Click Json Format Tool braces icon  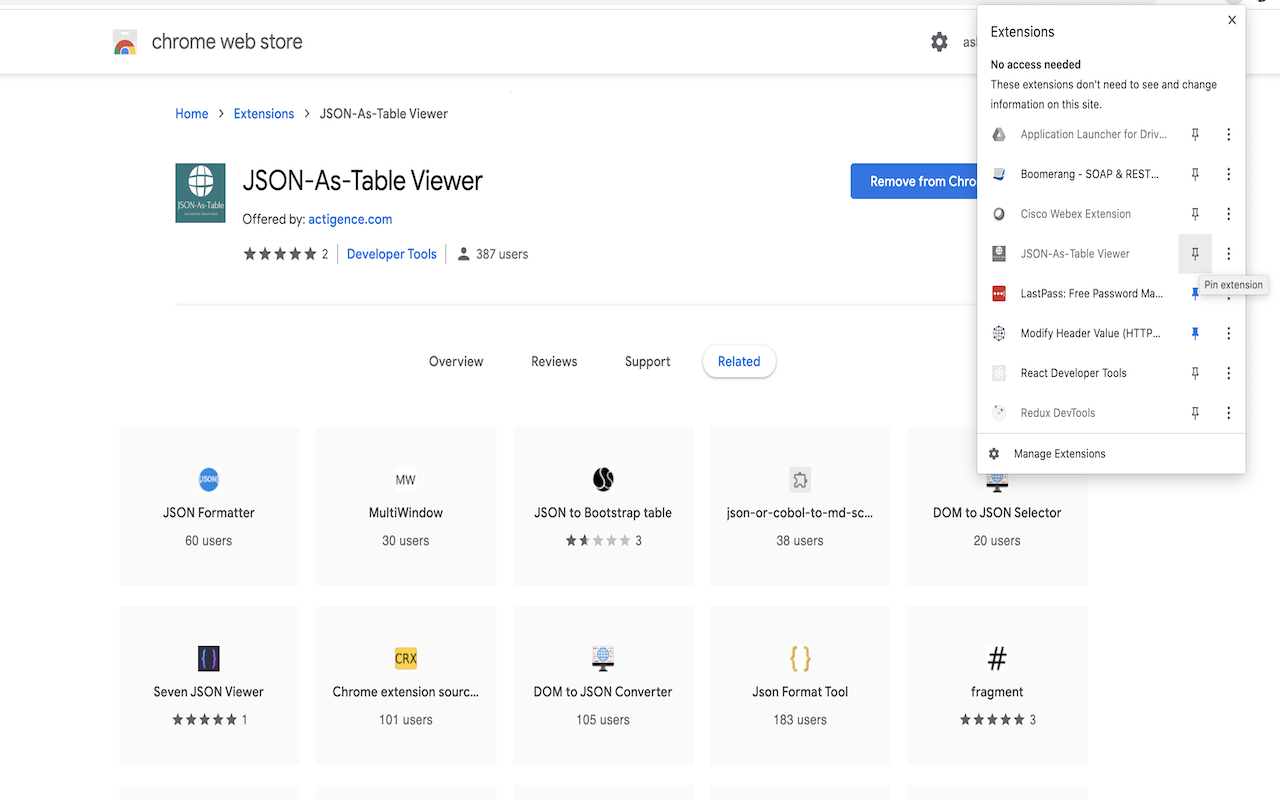(x=800, y=658)
